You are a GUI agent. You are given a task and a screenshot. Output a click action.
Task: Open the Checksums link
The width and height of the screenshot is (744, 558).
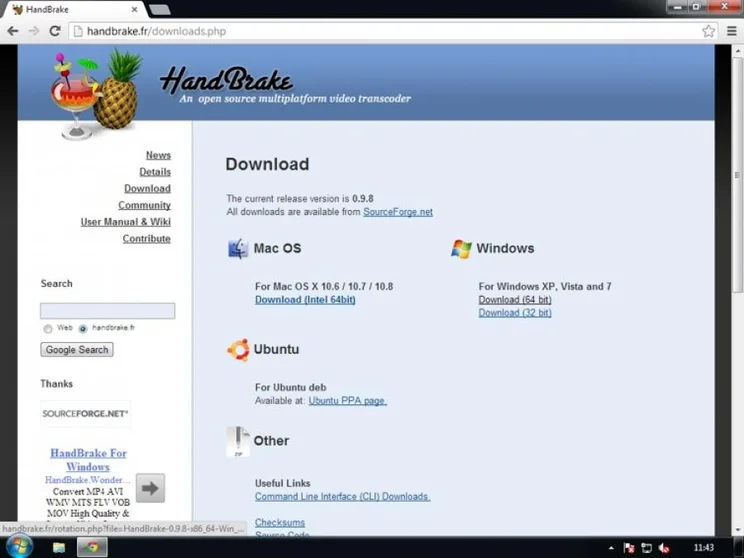(x=280, y=522)
